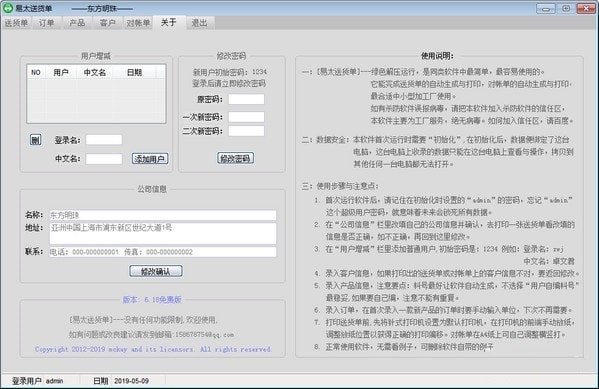Edit the 联系 phone and fax field
Screen dimensions: 599x389
(163, 252)
